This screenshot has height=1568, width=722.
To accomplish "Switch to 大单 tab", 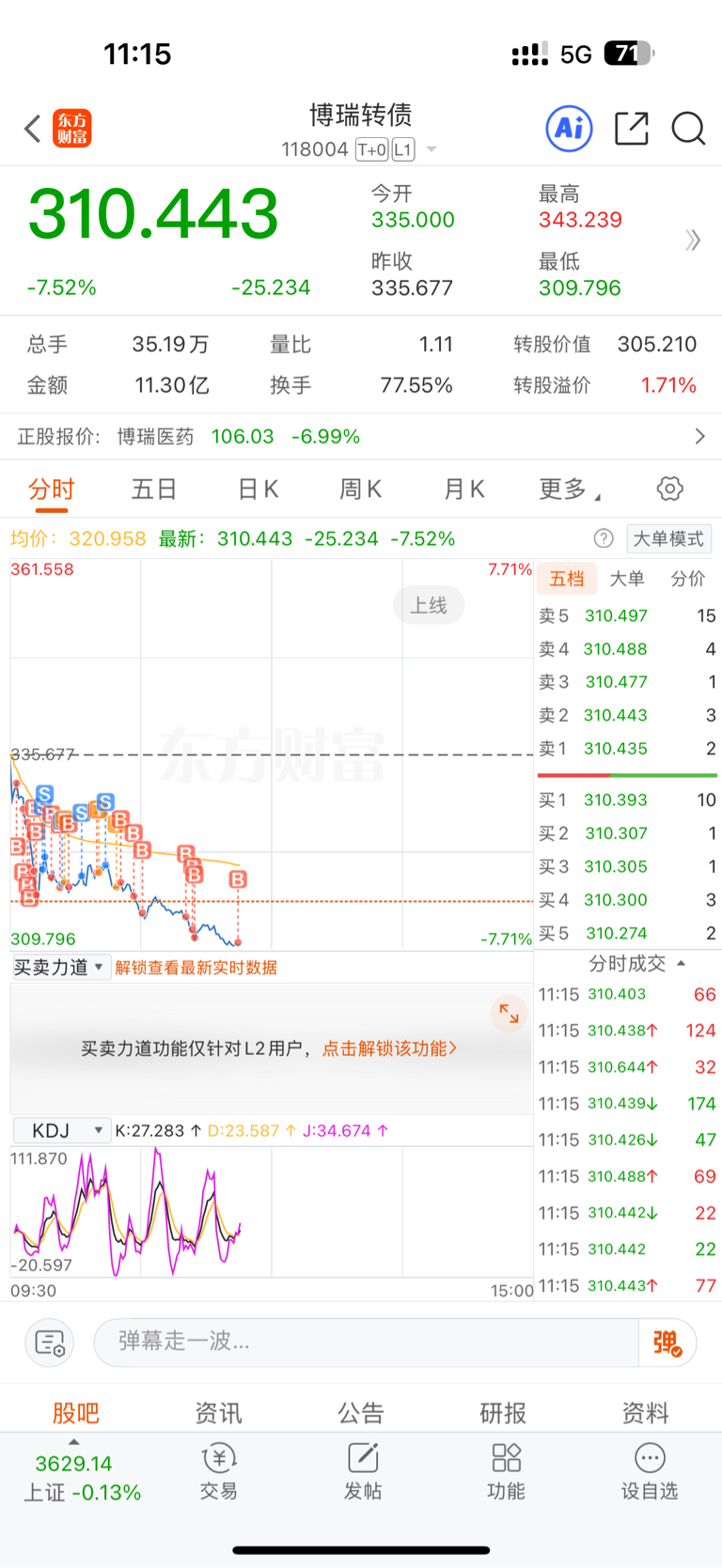I will click(x=627, y=579).
